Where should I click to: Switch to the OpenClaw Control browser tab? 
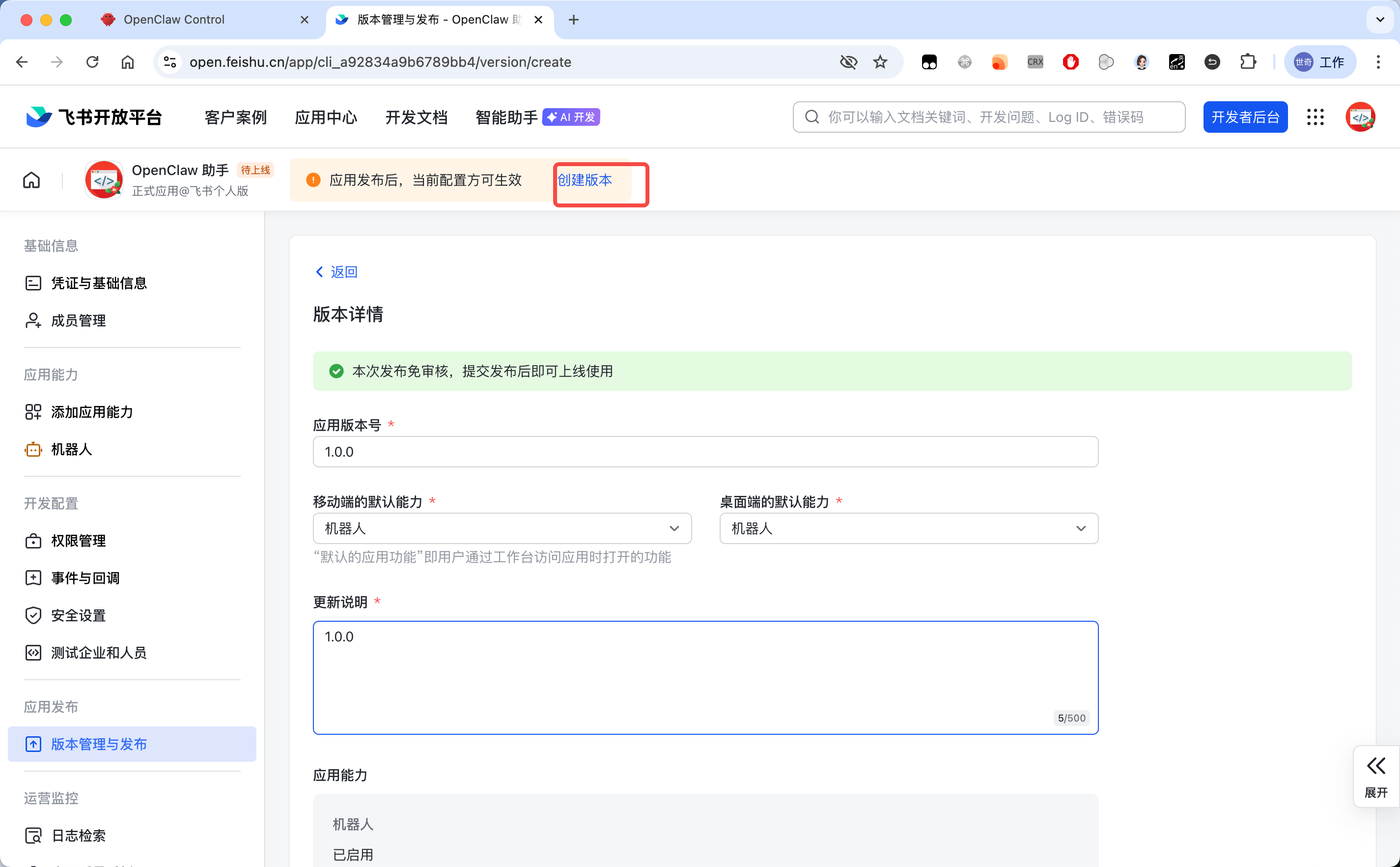click(x=173, y=19)
